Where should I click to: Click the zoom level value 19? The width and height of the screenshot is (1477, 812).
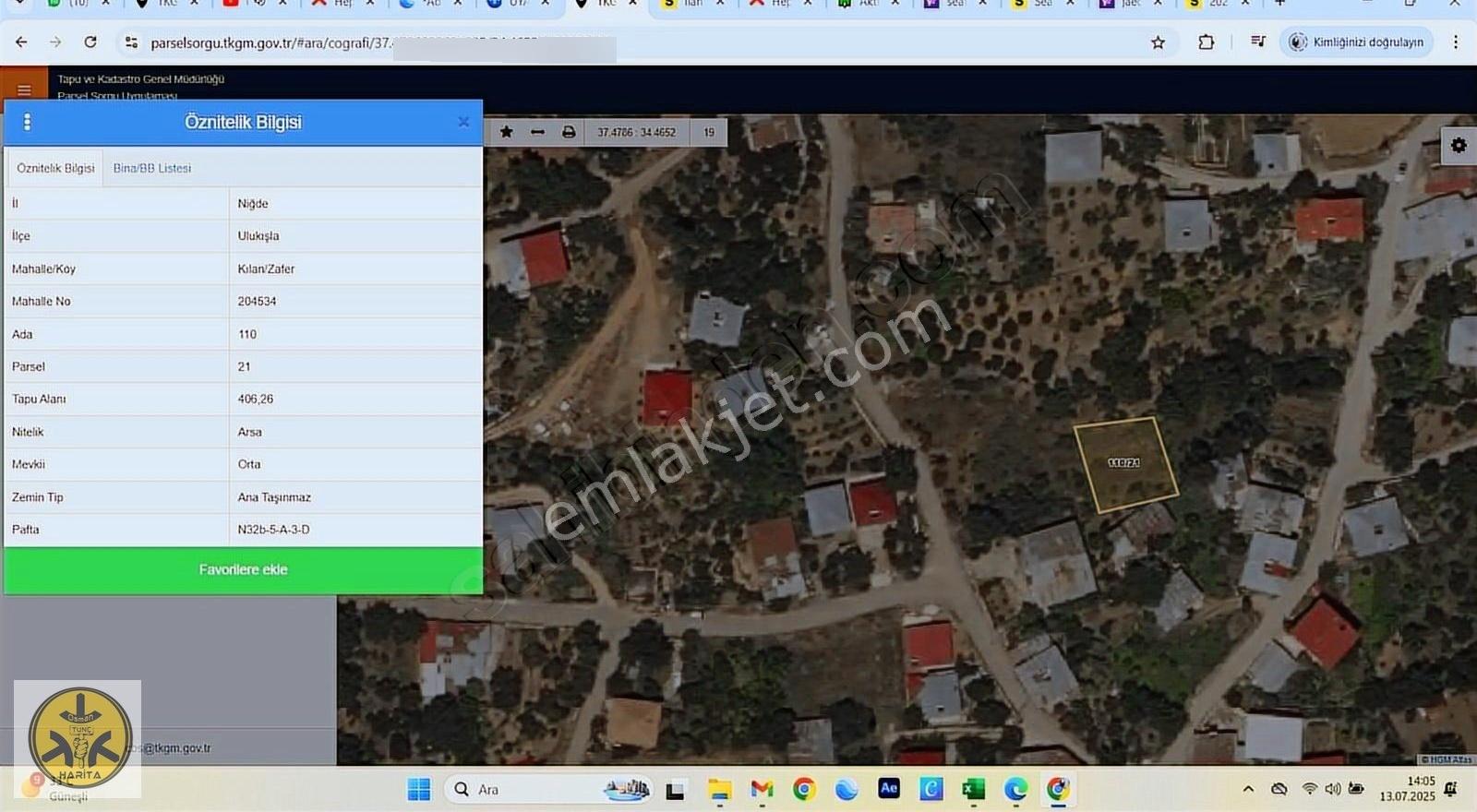click(709, 132)
